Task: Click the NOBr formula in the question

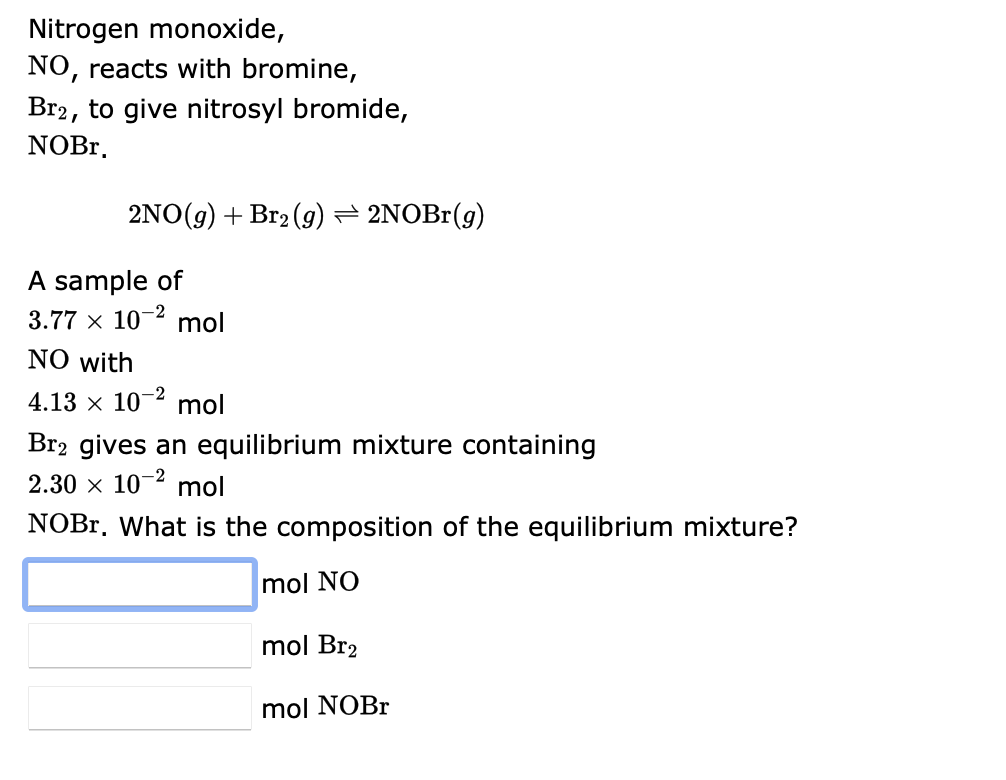Action: coord(62,526)
